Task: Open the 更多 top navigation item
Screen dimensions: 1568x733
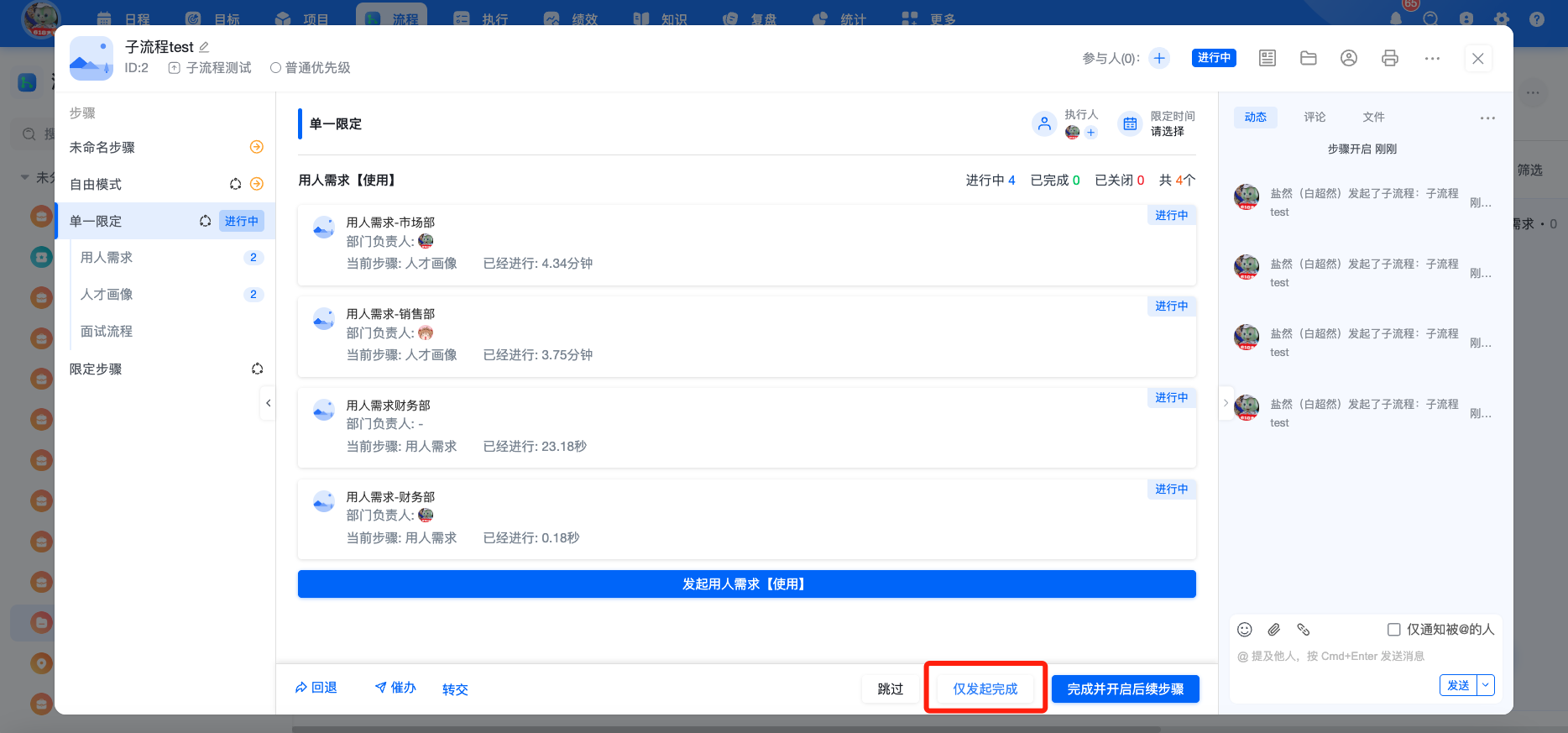Action: pyautogui.click(x=928, y=18)
